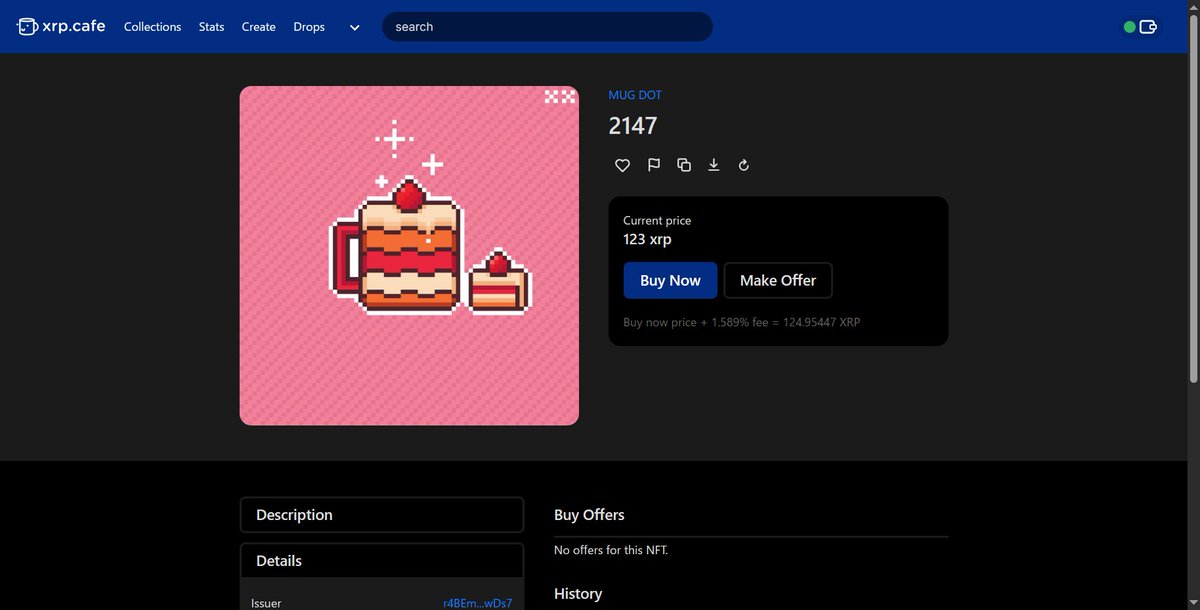Screen dimensions: 1200x610
Task: Click the pixel-art mug NFT image
Action: point(408,255)
